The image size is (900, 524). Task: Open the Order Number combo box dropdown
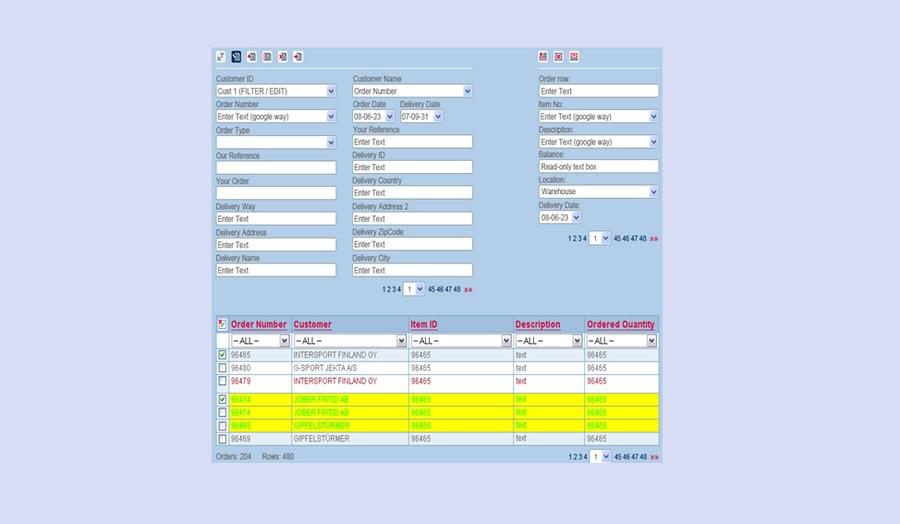[x=331, y=117]
